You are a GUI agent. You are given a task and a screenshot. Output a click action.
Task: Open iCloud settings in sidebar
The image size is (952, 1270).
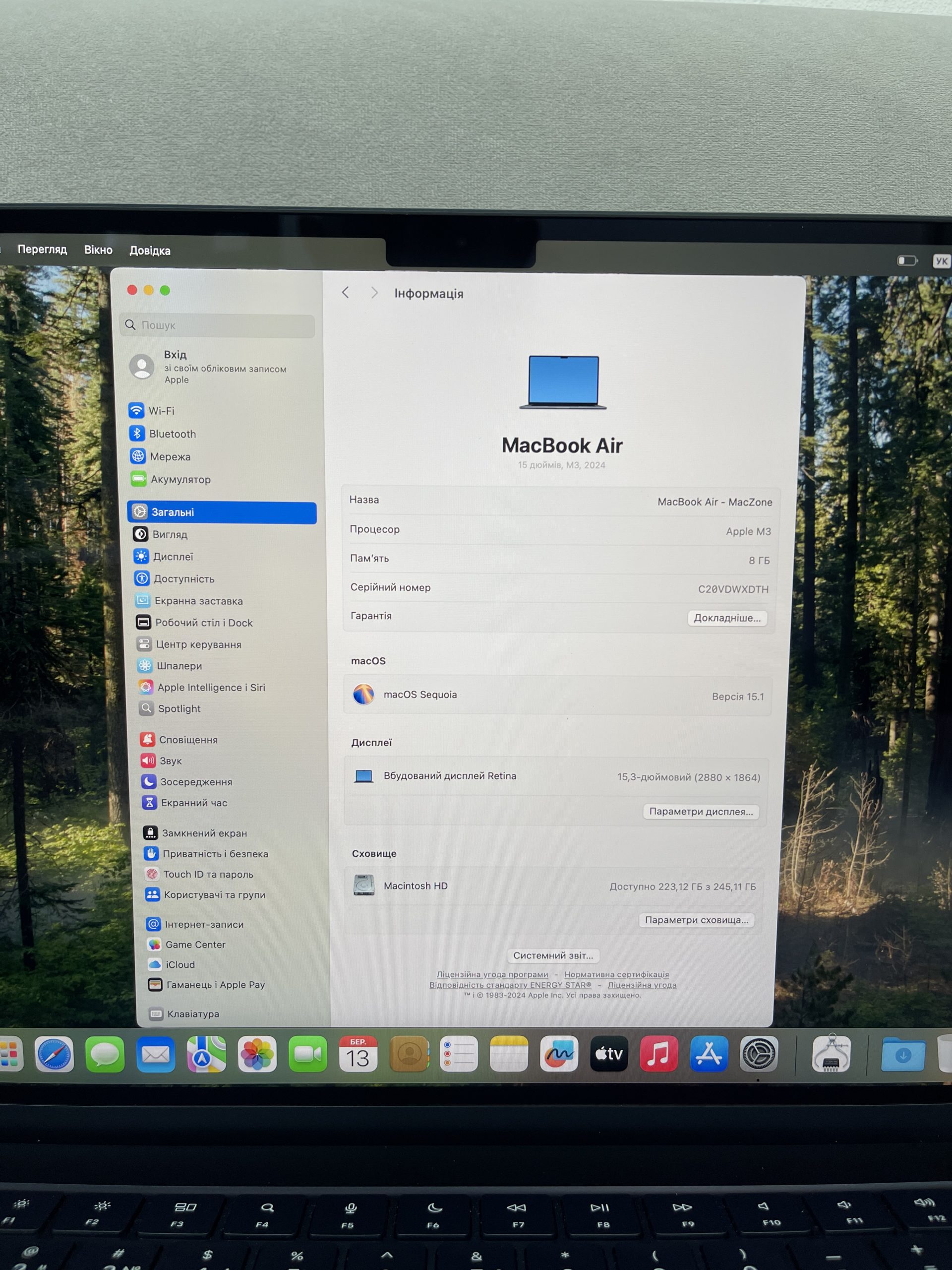point(172,964)
